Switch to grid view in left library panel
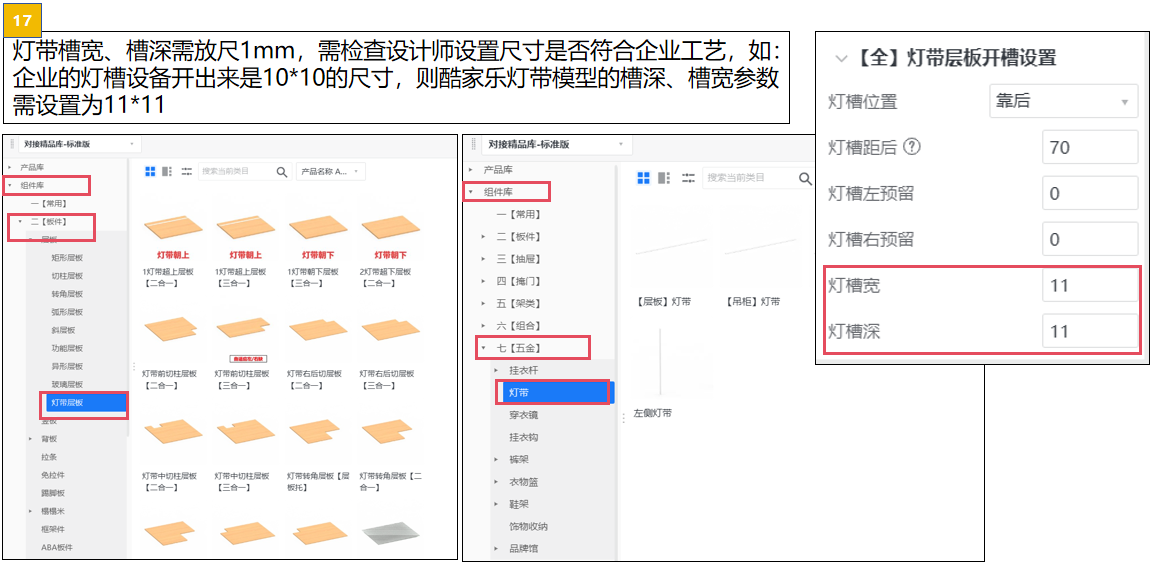 coord(151,172)
